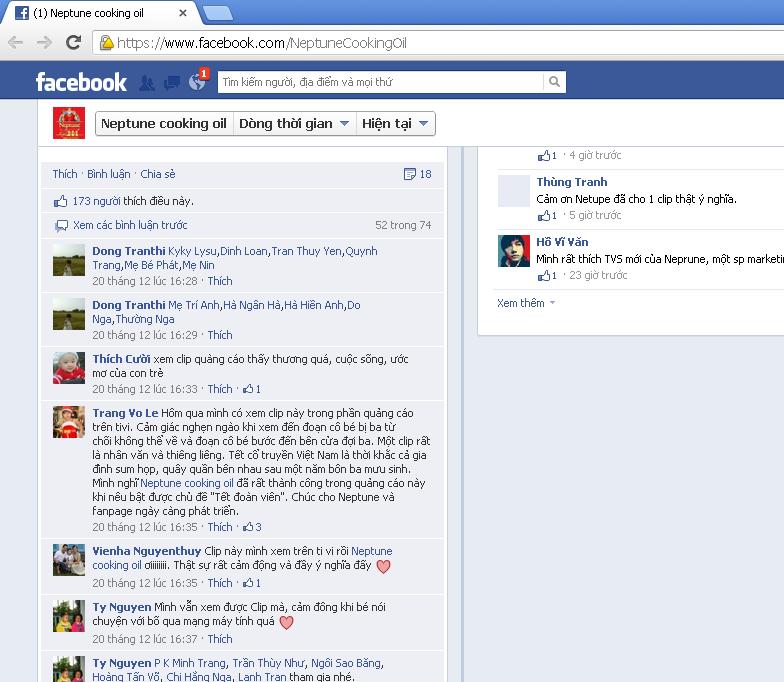
Task: Click tagged name Trần Thùy Như
Action: click(268, 663)
